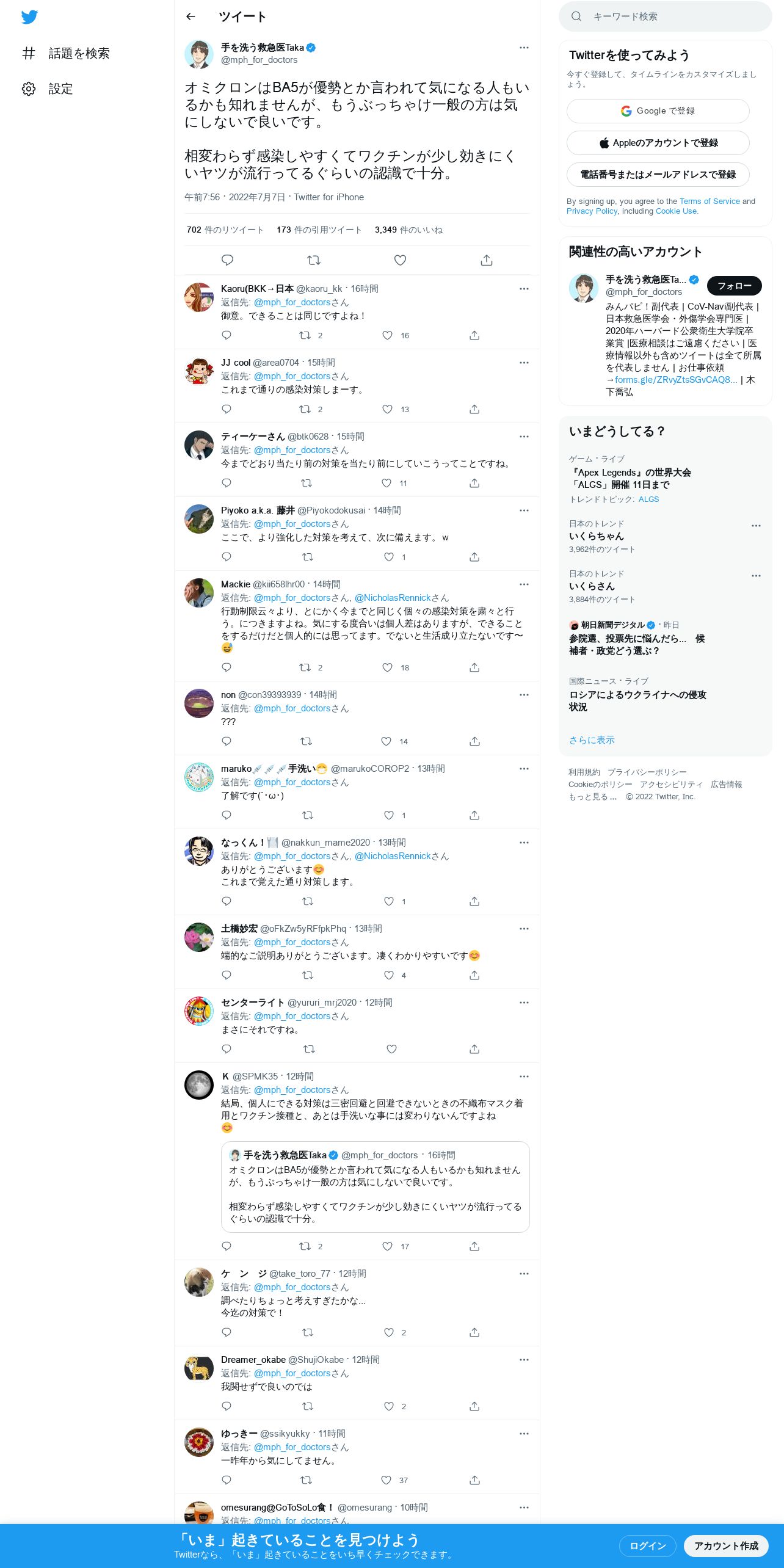Click the フォロー button
Image resolution: width=784 pixels, height=1568 pixels.
point(734,286)
